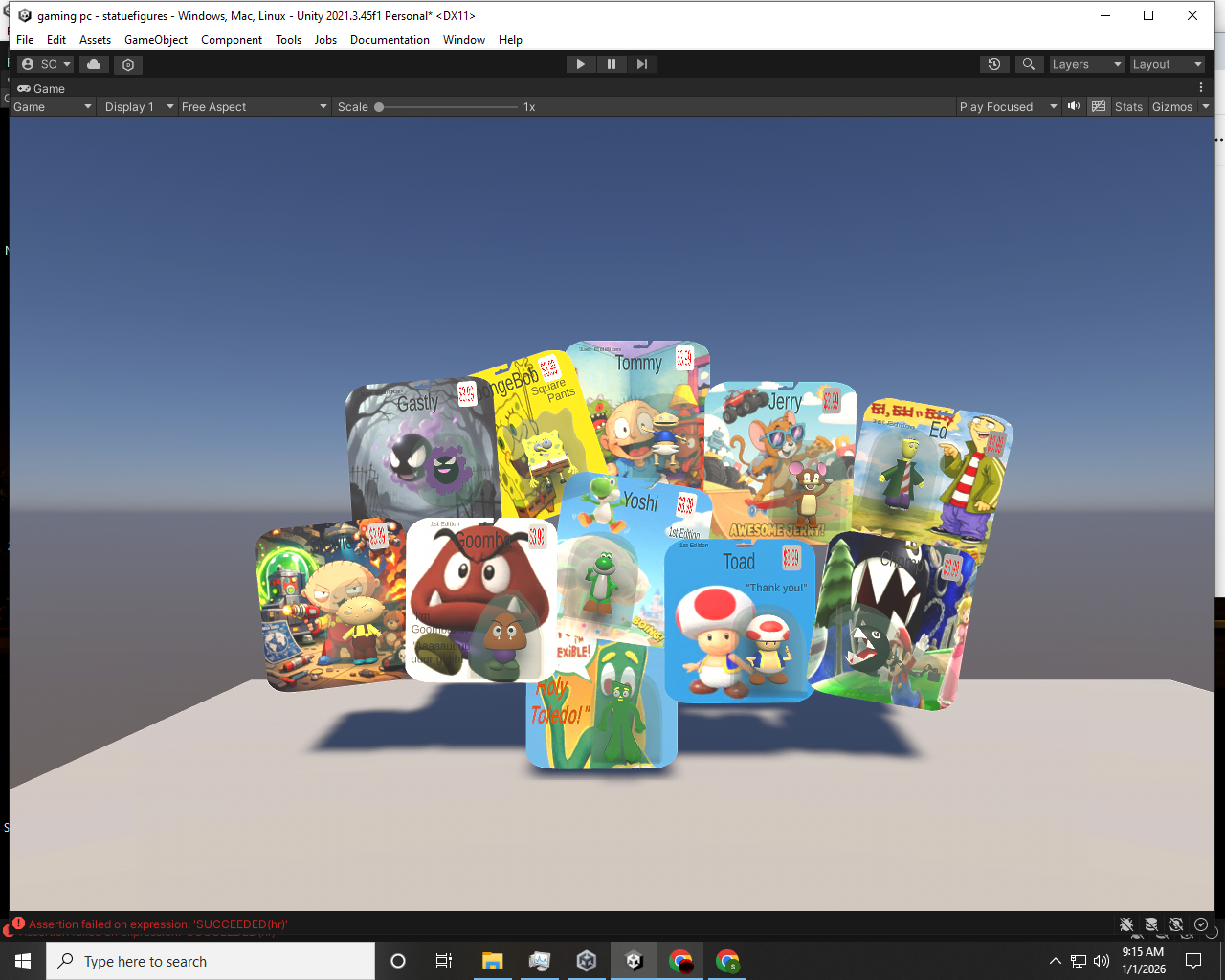This screenshot has height=980, width=1225.
Task: Click the network status tray icon
Action: click(x=1079, y=961)
